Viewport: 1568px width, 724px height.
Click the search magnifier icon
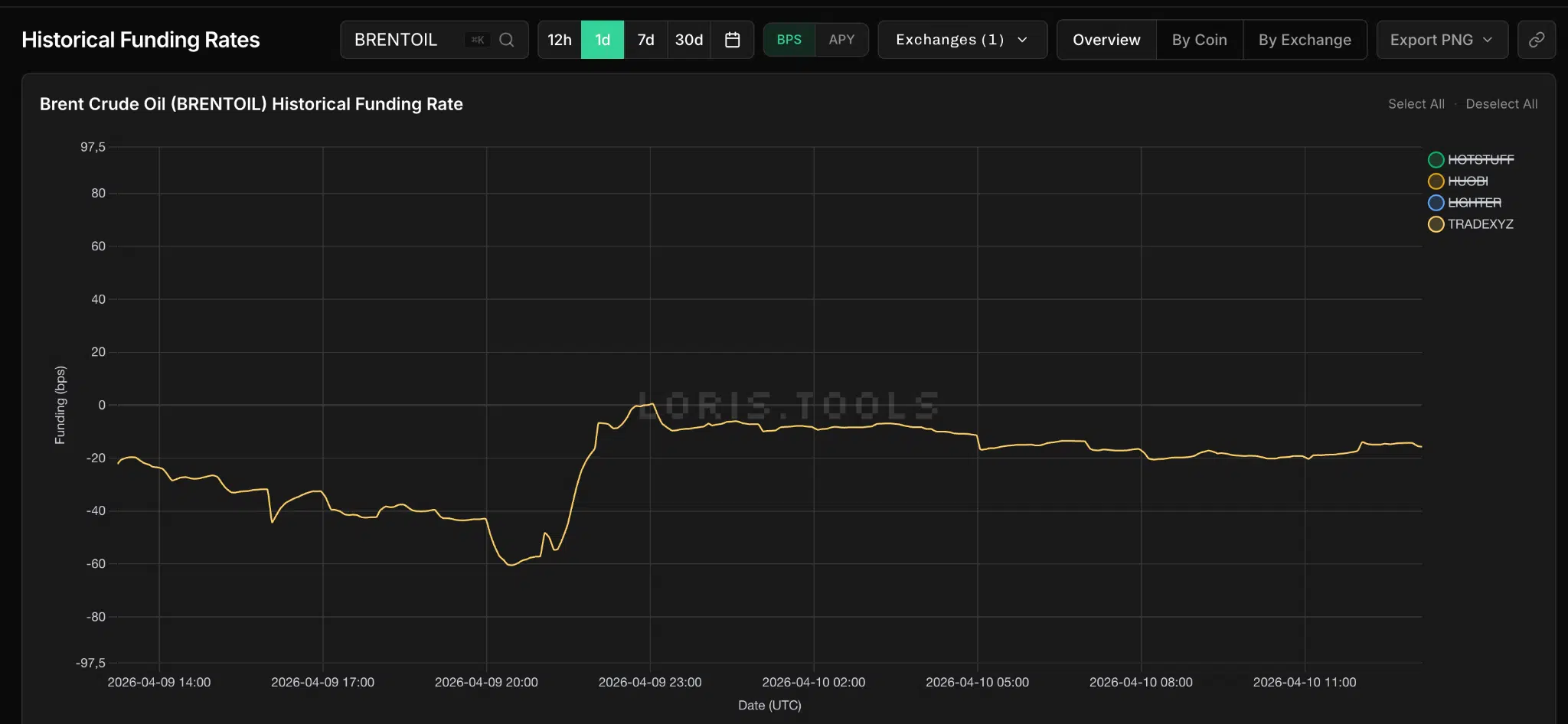pos(505,39)
